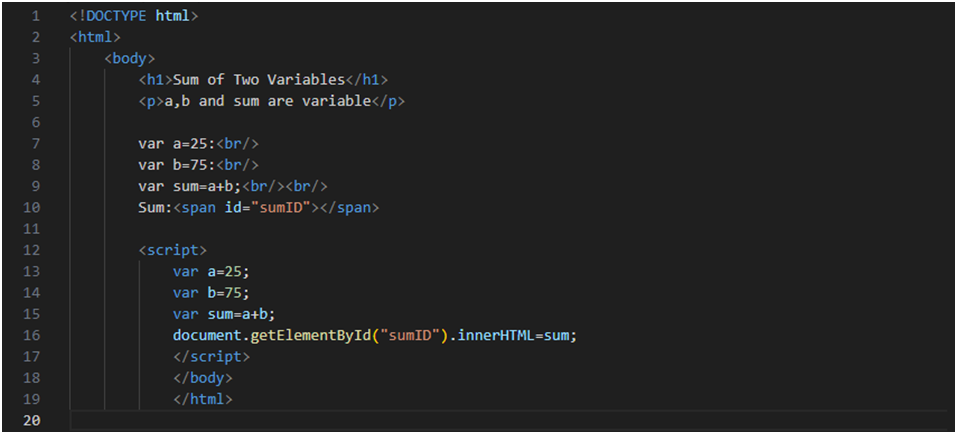Click the opening script tag
Screen dimensions: 957x434
point(173,250)
